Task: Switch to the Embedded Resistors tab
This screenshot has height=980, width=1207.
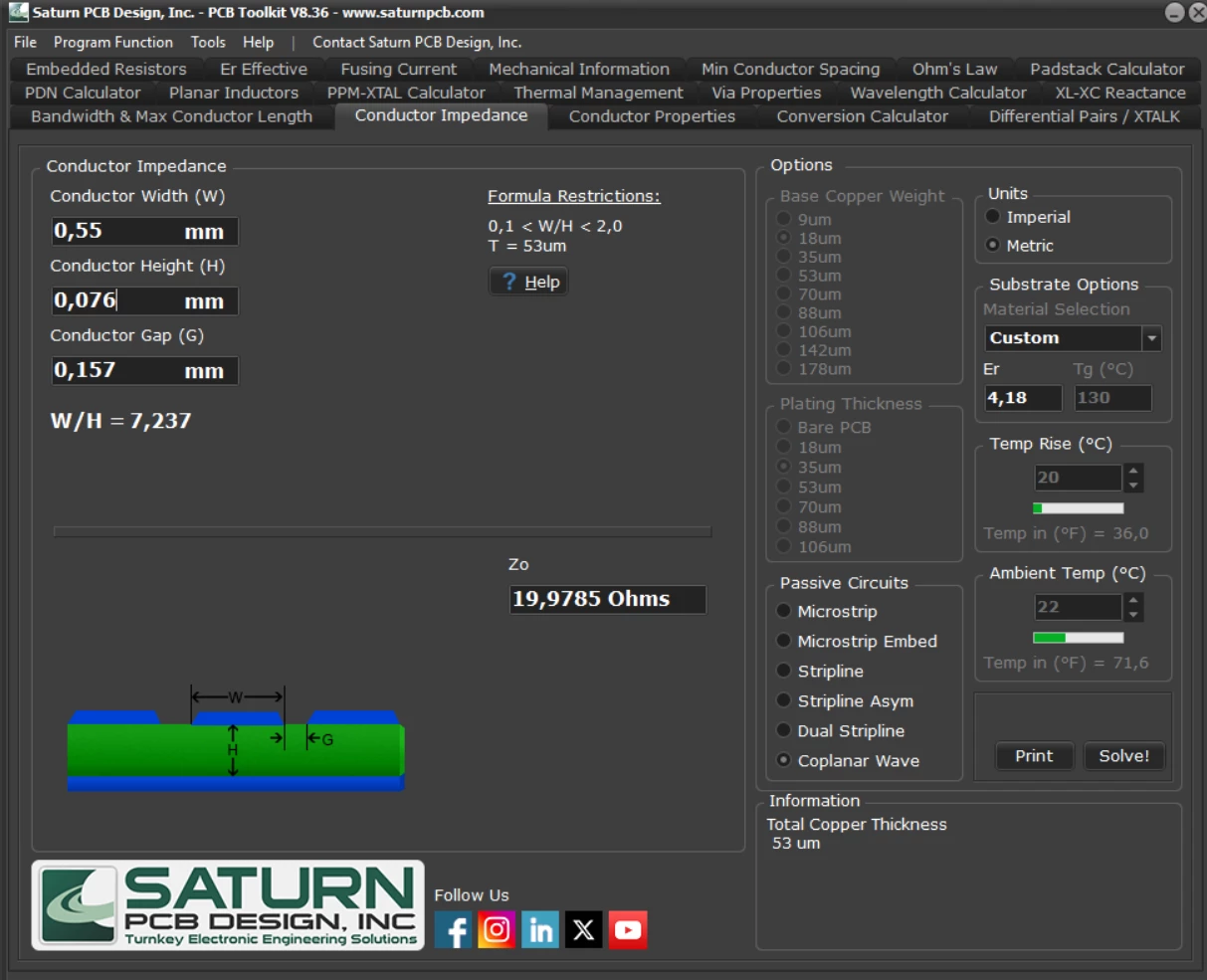Action: pyautogui.click(x=106, y=69)
